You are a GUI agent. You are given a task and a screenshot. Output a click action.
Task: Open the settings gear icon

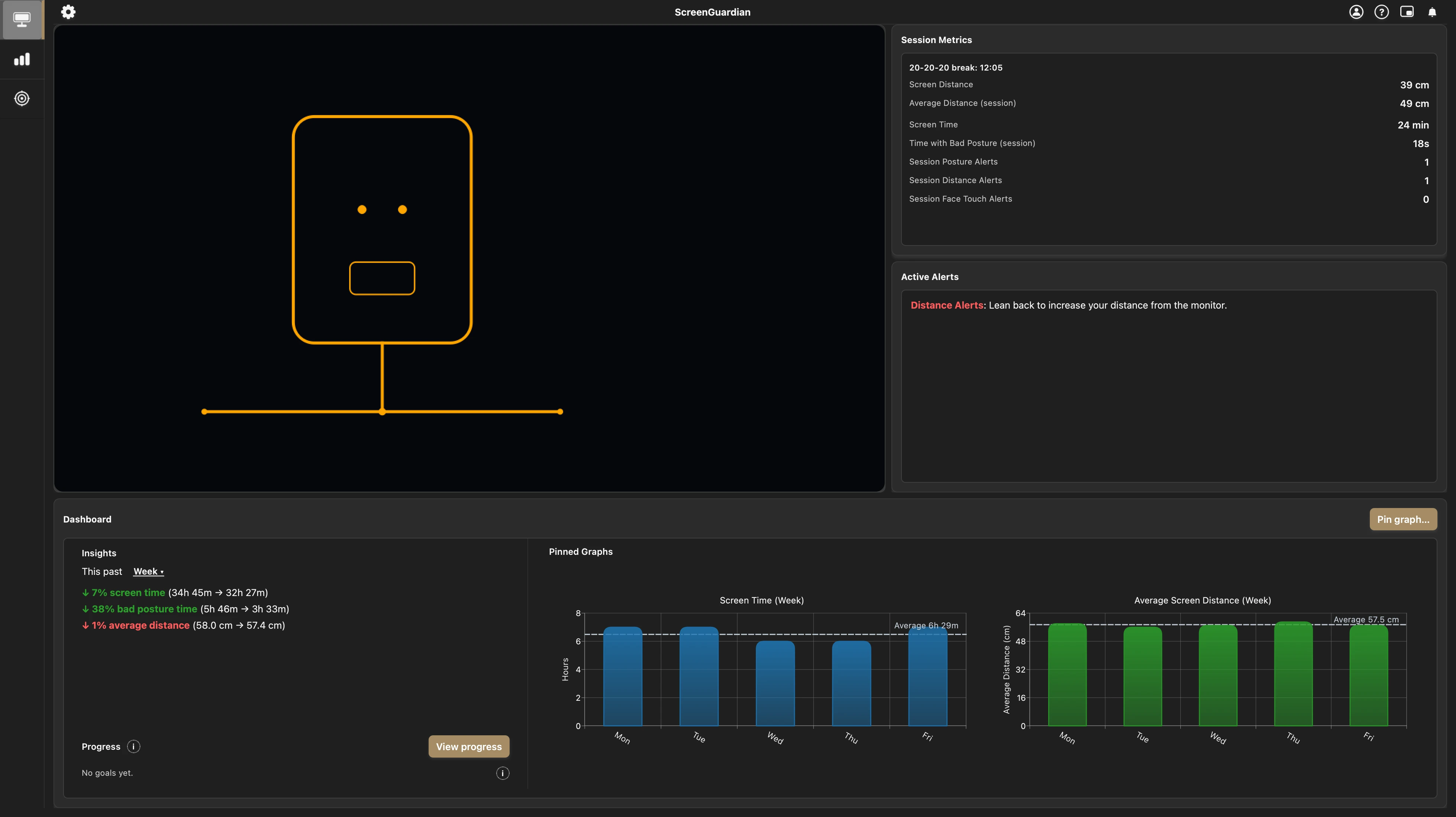(x=68, y=12)
